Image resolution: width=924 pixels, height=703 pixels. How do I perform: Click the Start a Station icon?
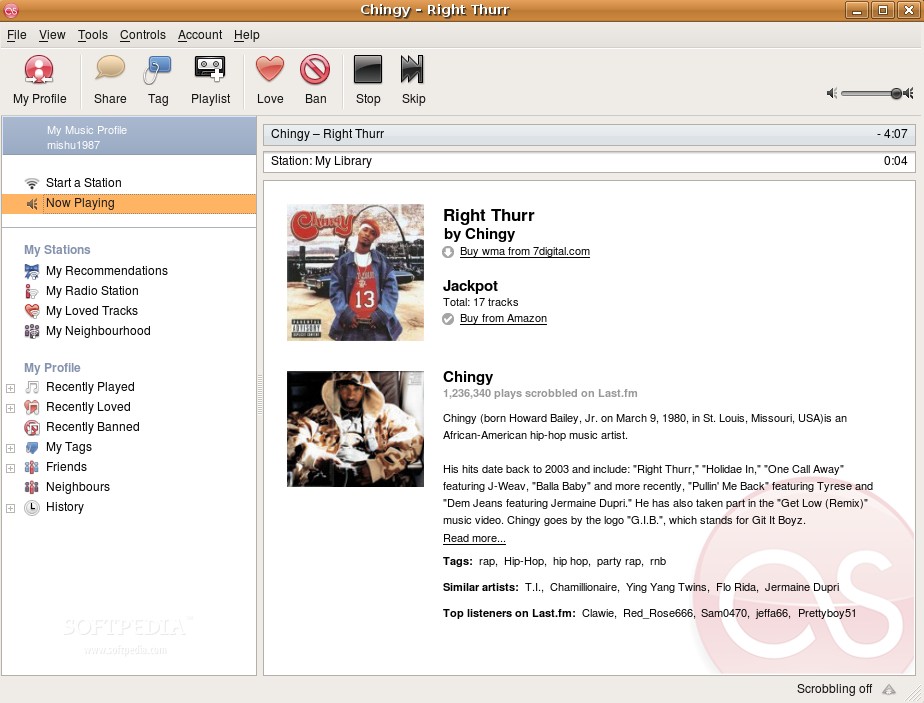pyautogui.click(x=32, y=183)
